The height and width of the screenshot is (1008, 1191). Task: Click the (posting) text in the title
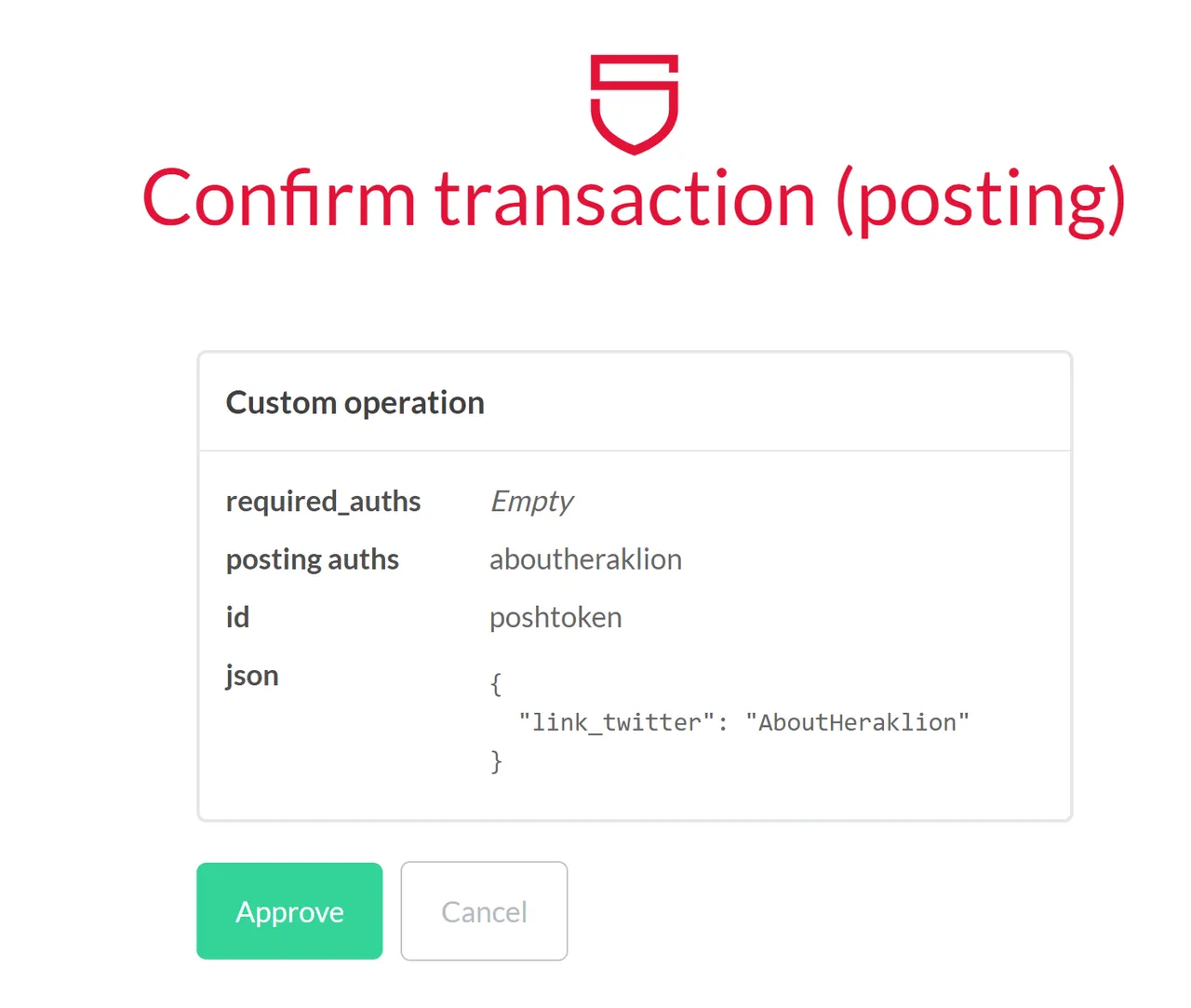[x=981, y=201]
